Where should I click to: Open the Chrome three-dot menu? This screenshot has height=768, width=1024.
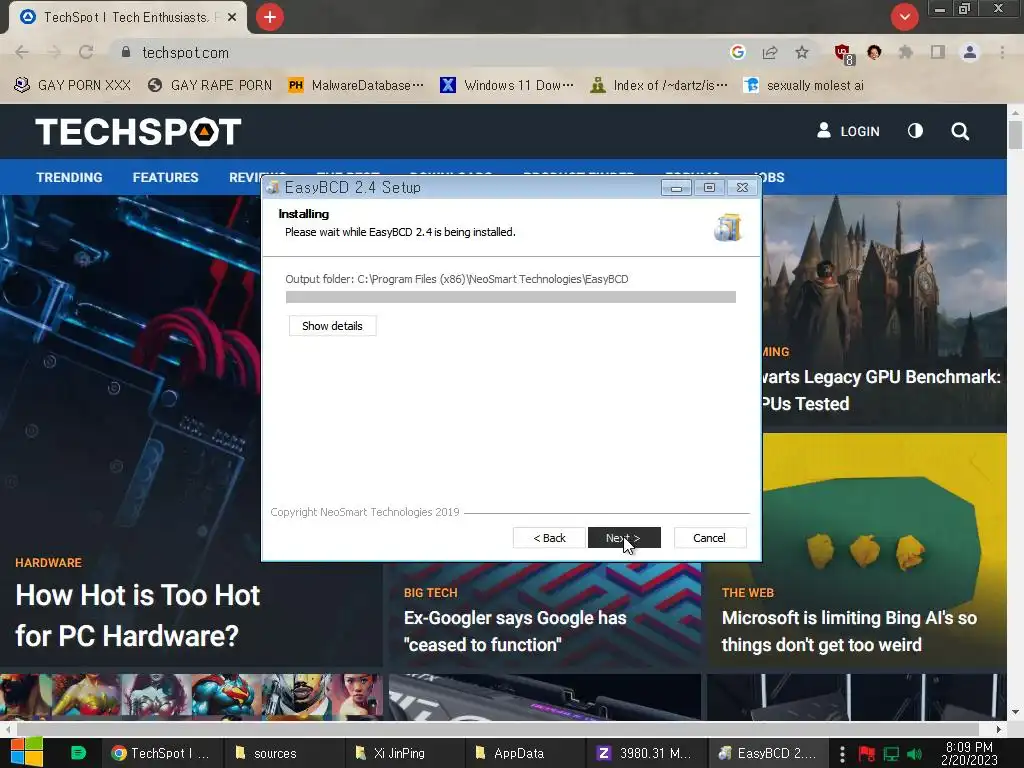pos(1002,52)
